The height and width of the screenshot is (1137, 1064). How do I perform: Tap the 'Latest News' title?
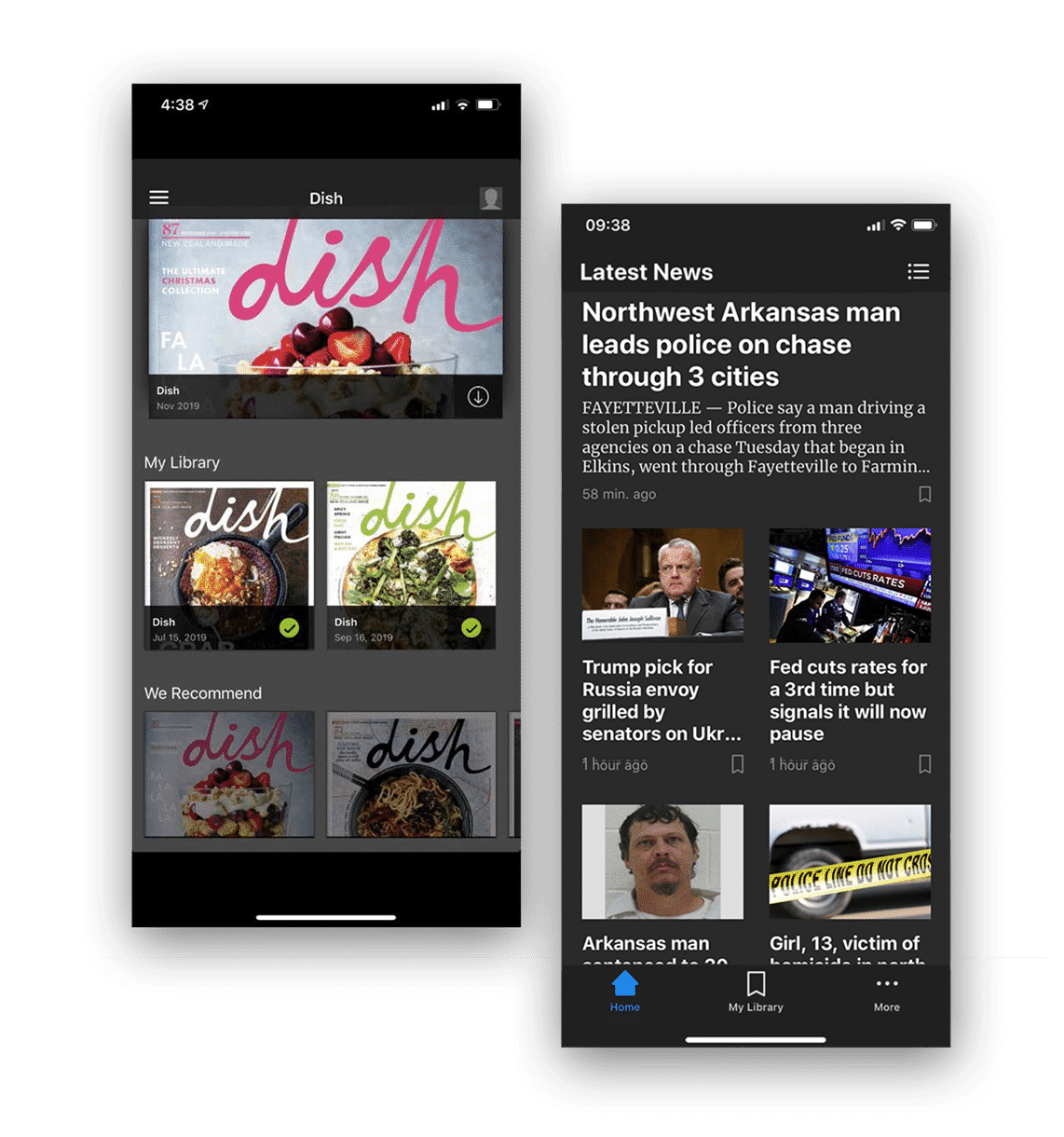click(x=647, y=272)
